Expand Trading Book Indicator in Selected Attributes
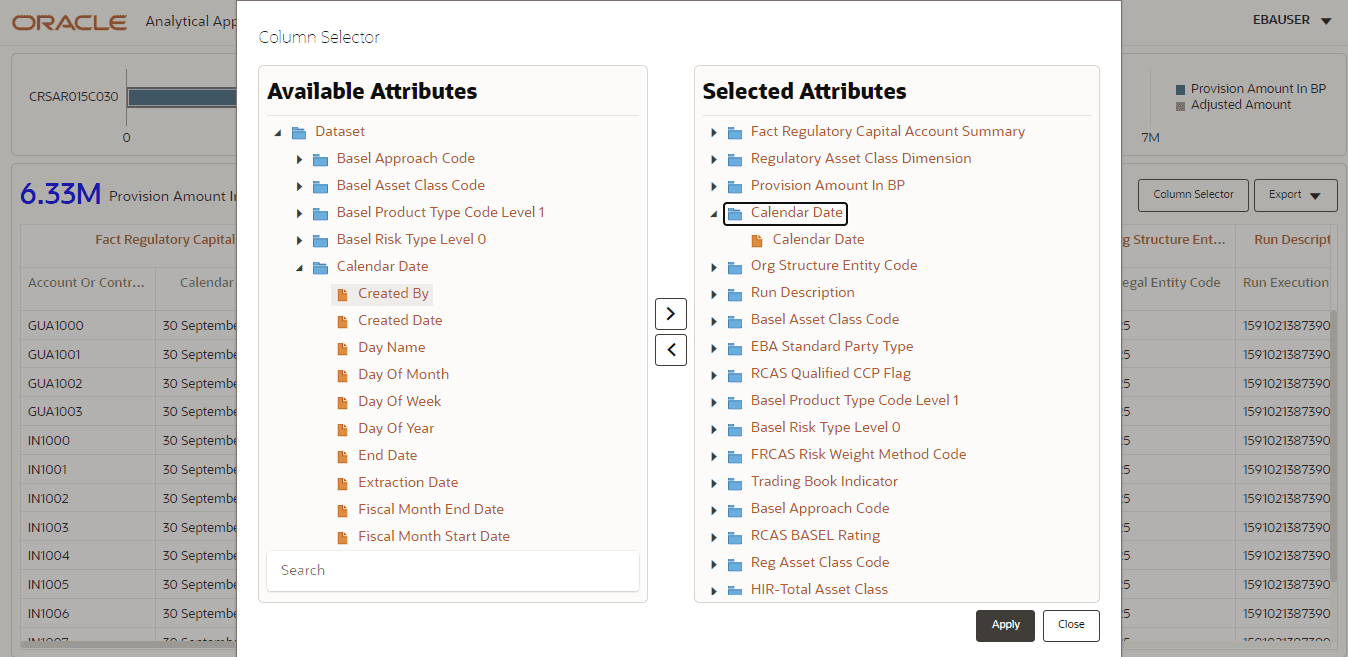Viewport: 1348px width, 657px height. click(714, 481)
